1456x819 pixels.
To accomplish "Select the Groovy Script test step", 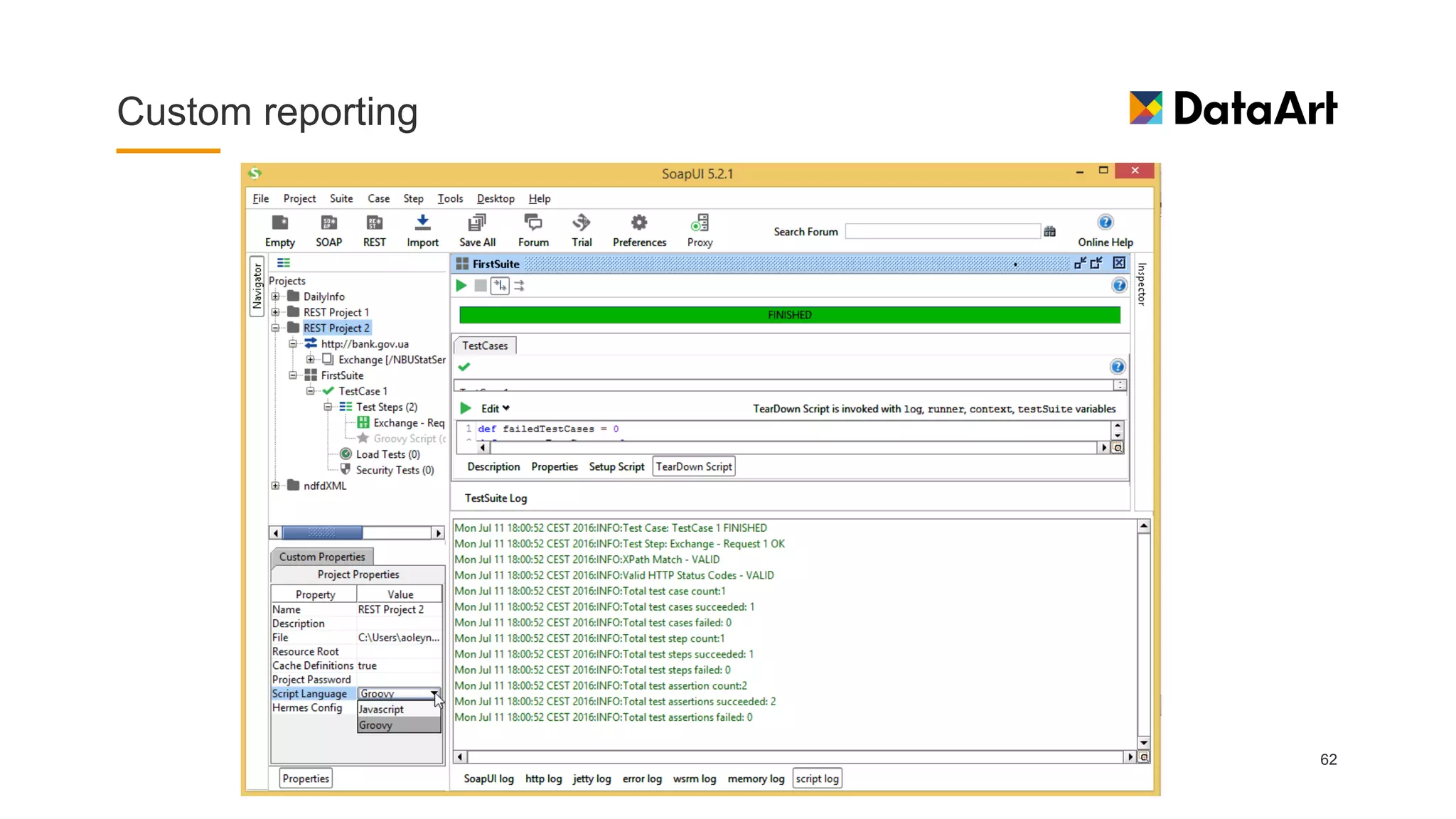I will click(x=409, y=439).
